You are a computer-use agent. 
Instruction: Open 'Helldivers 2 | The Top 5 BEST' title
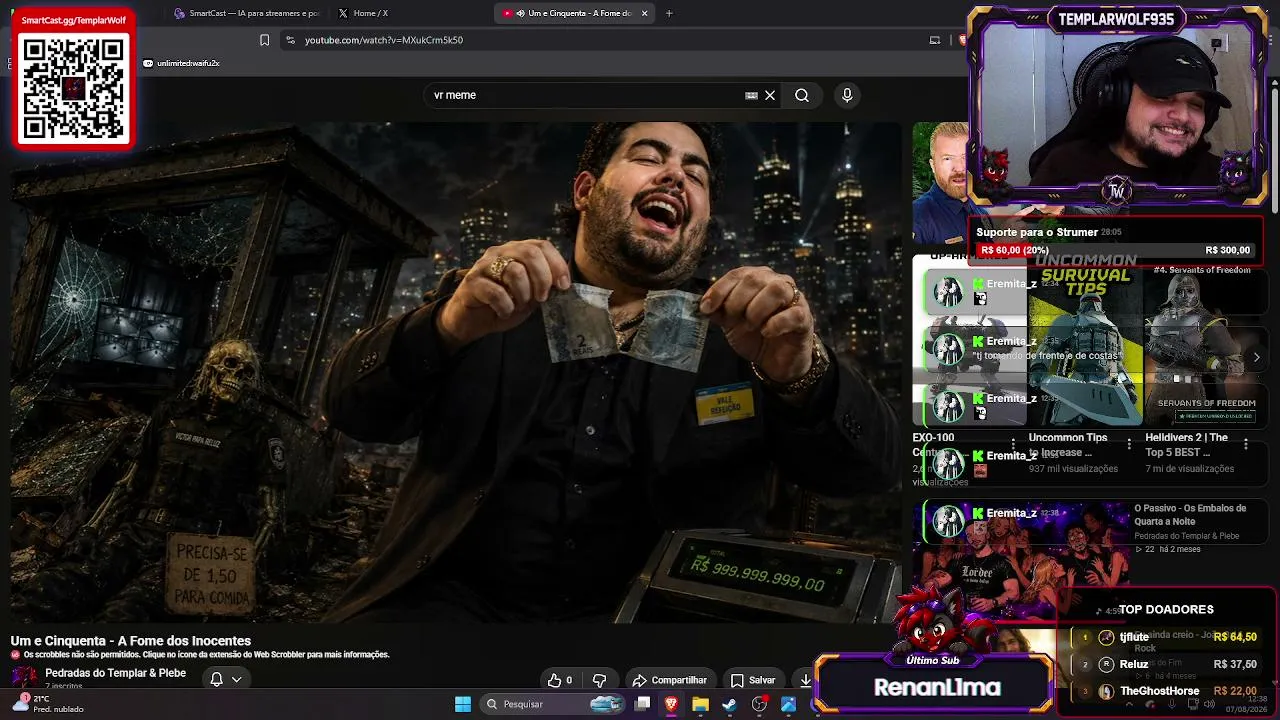point(1186,445)
